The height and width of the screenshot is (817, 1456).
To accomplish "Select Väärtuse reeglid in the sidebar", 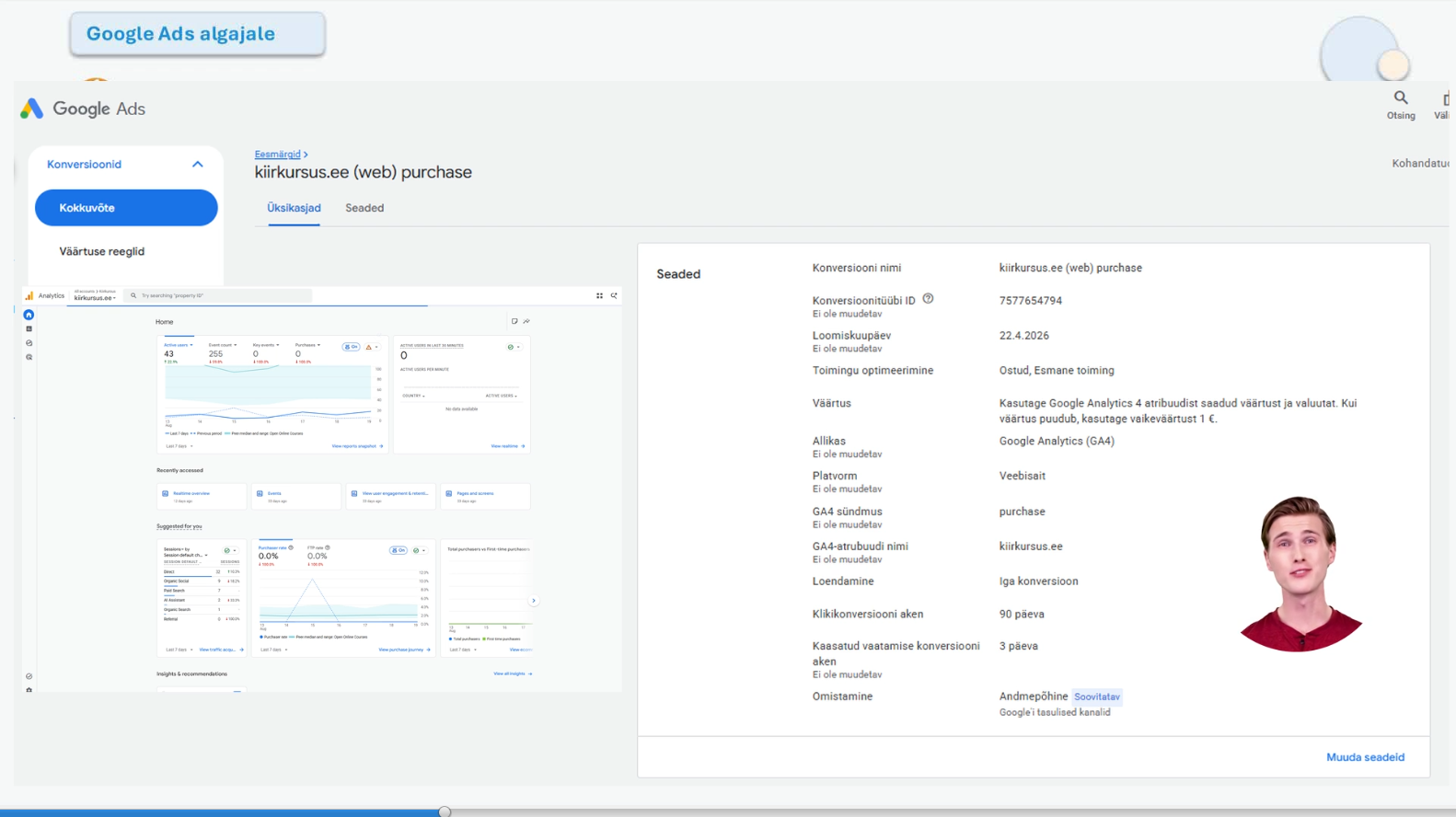I will [x=102, y=251].
